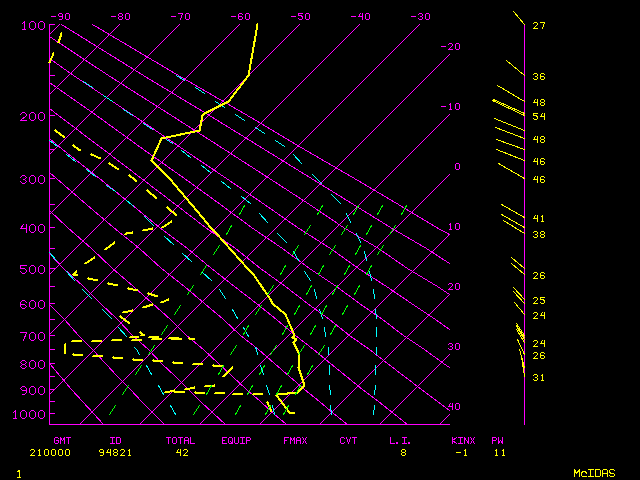Image resolution: width=640 pixels, height=480 pixels.
Task: Select the -30 temperature label at top
Action: tap(420, 16)
